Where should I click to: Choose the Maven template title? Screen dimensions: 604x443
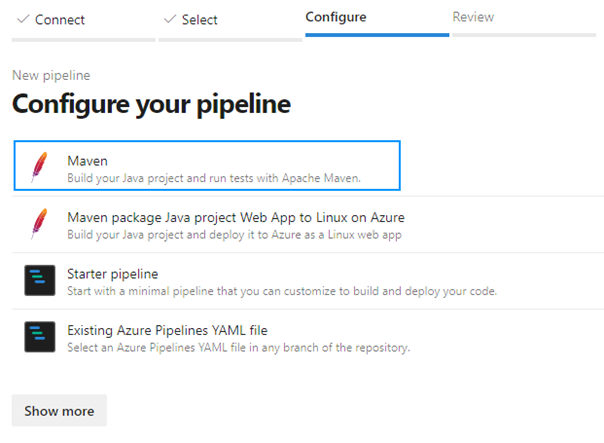click(x=87, y=161)
